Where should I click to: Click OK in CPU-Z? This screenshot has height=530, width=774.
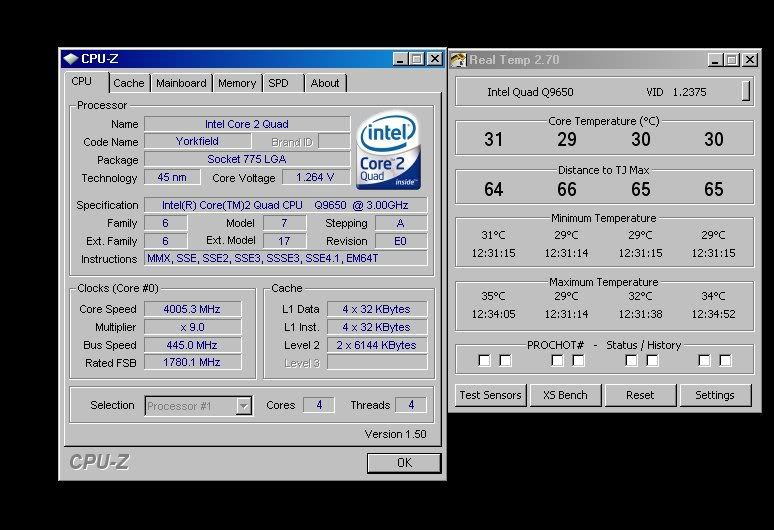[404, 462]
